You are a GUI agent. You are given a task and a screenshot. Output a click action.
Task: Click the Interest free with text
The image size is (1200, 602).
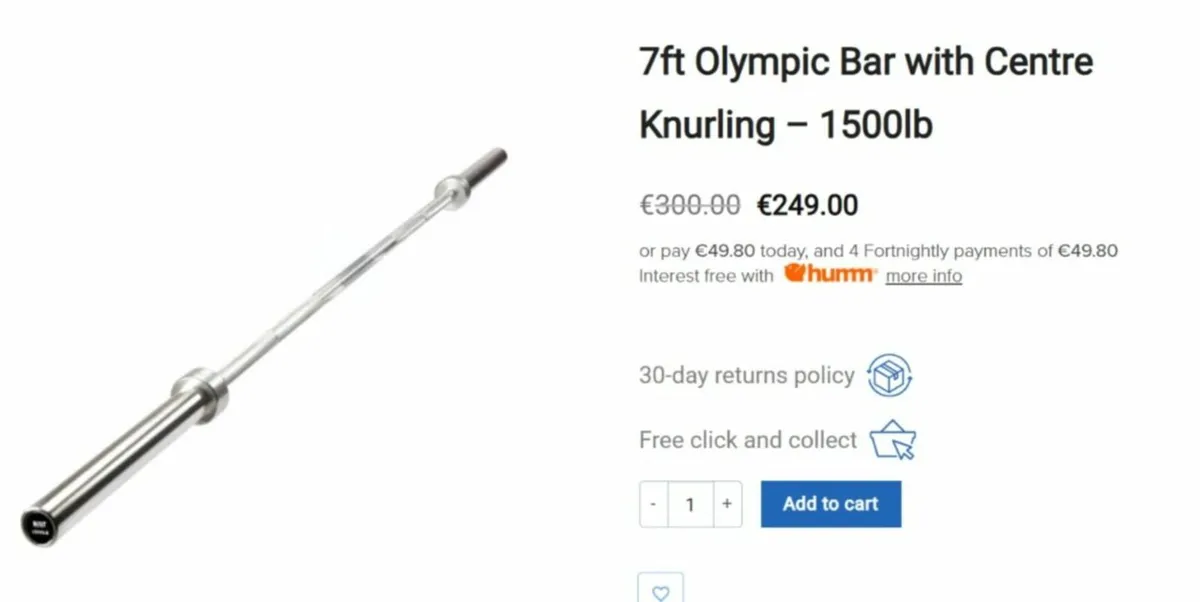pos(706,276)
